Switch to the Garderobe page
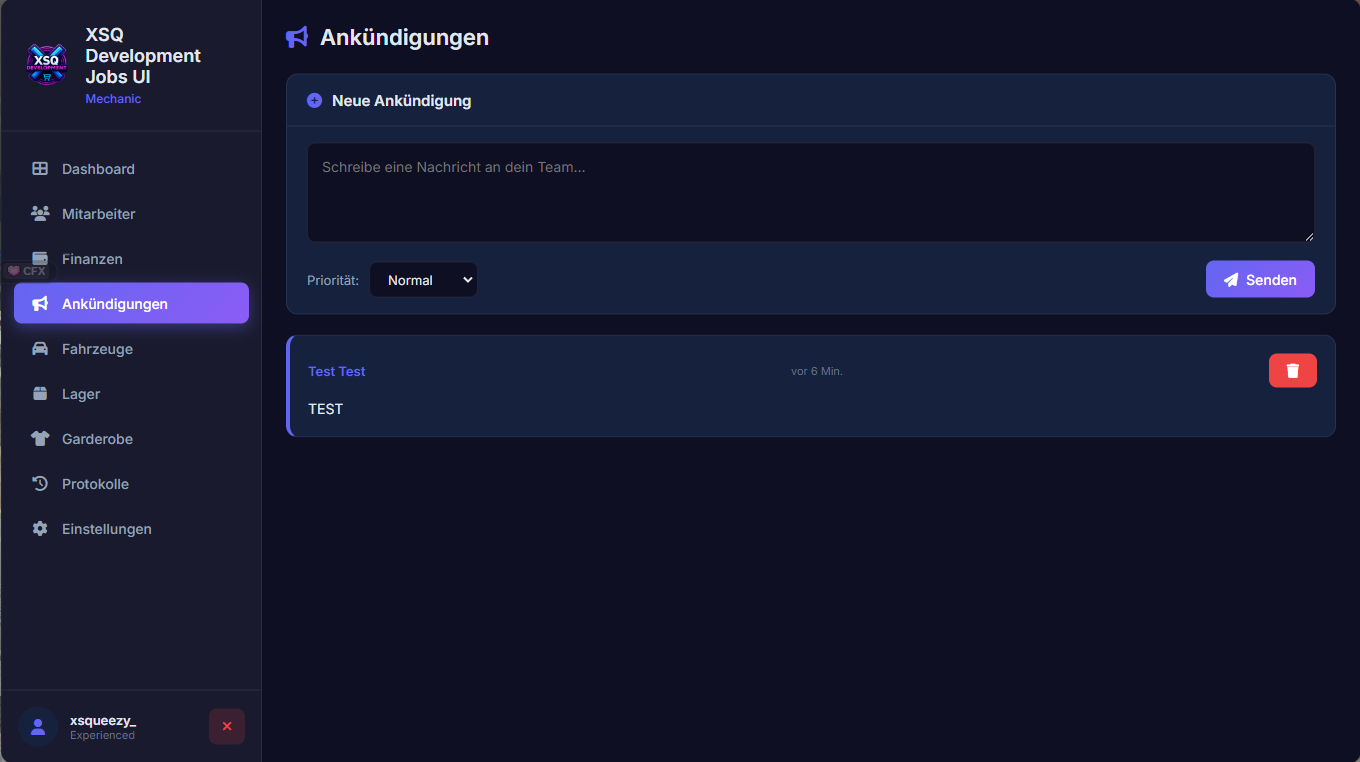1360x762 pixels. tap(131, 439)
